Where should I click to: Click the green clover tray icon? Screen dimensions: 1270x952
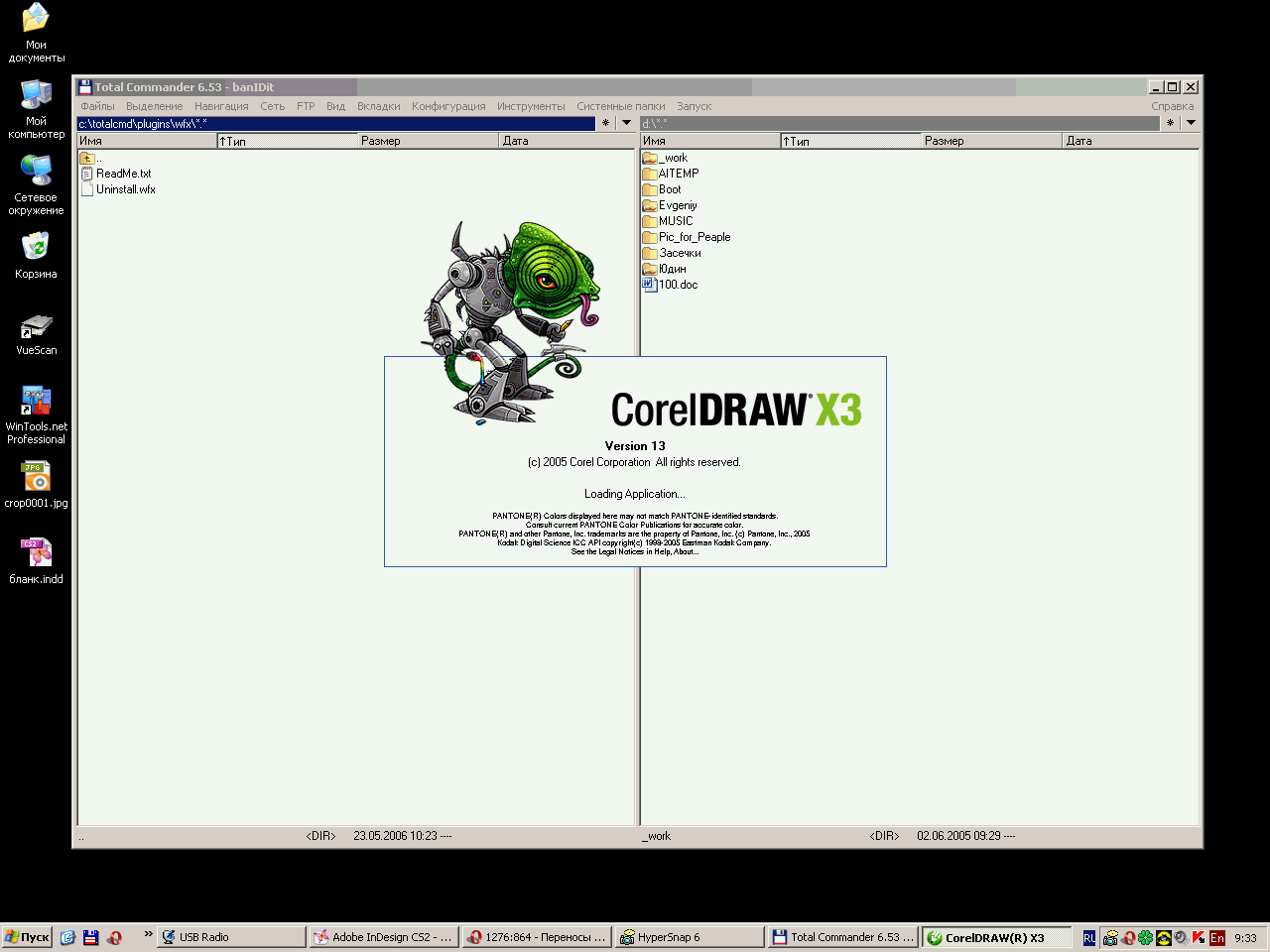[x=1146, y=937]
